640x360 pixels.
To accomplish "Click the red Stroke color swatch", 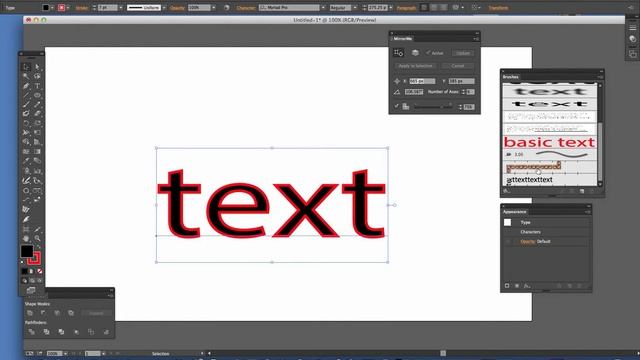I will 35,258.
